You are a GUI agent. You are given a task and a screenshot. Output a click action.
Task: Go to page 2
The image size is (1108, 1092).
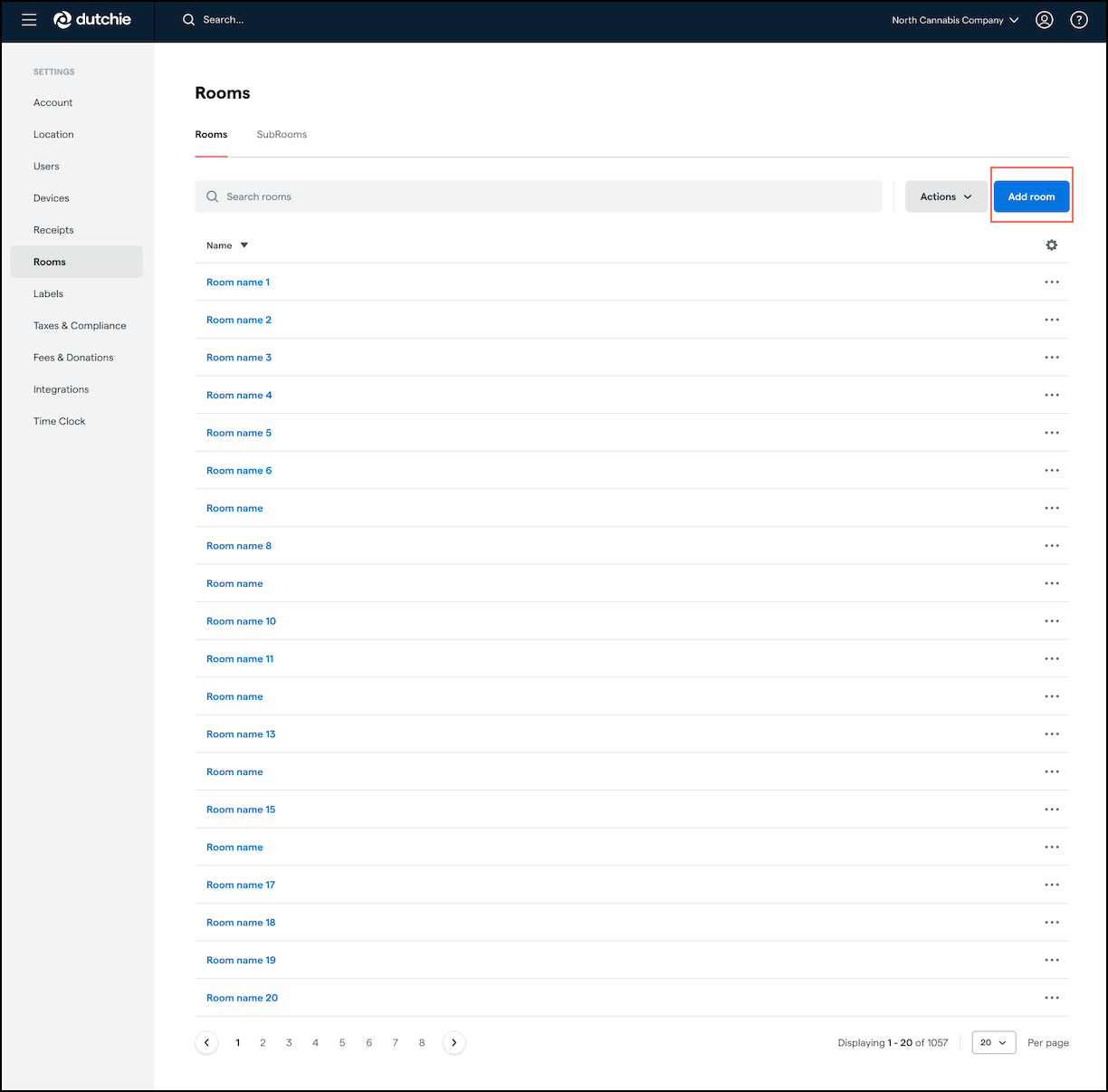click(263, 1043)
